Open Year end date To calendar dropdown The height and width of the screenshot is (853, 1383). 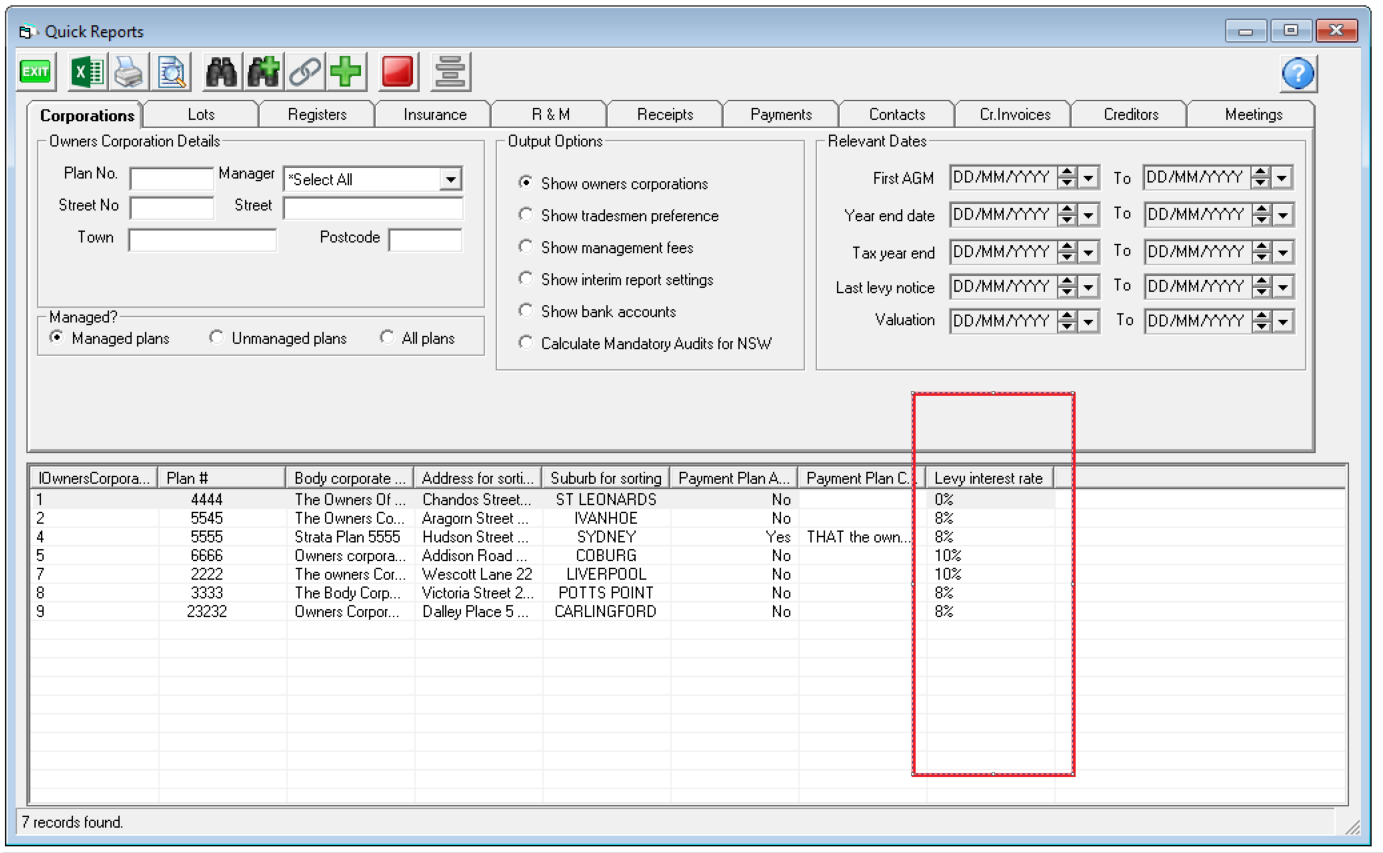1283,214
